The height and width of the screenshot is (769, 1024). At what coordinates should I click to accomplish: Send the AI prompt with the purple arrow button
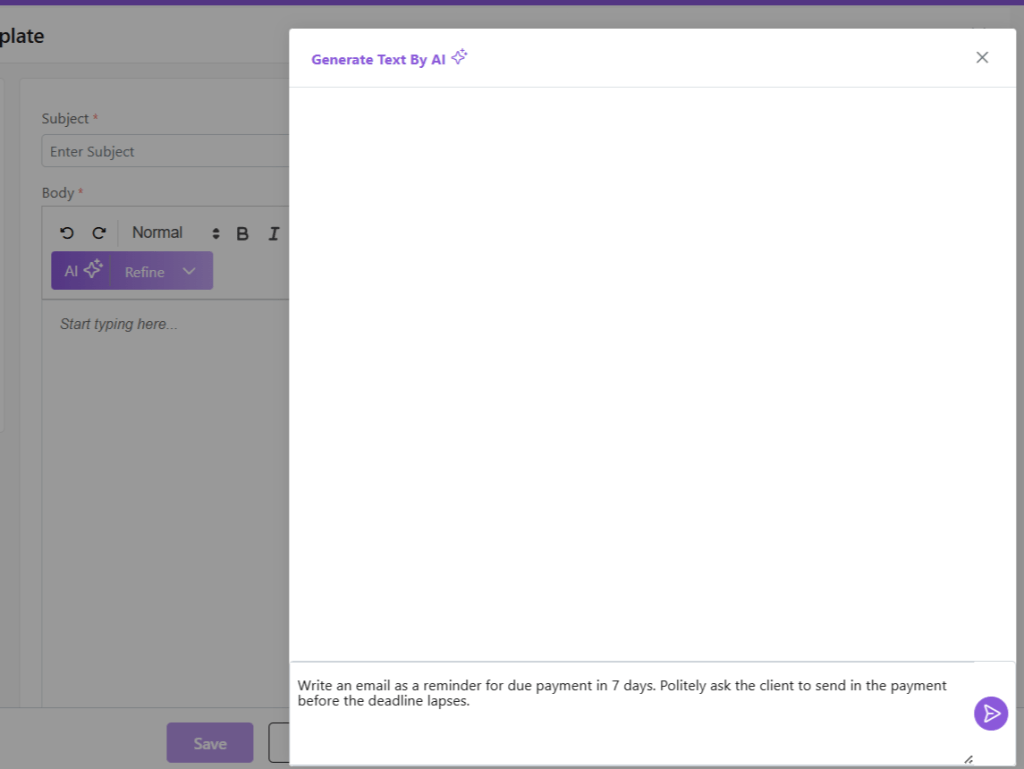click(990, 713)
